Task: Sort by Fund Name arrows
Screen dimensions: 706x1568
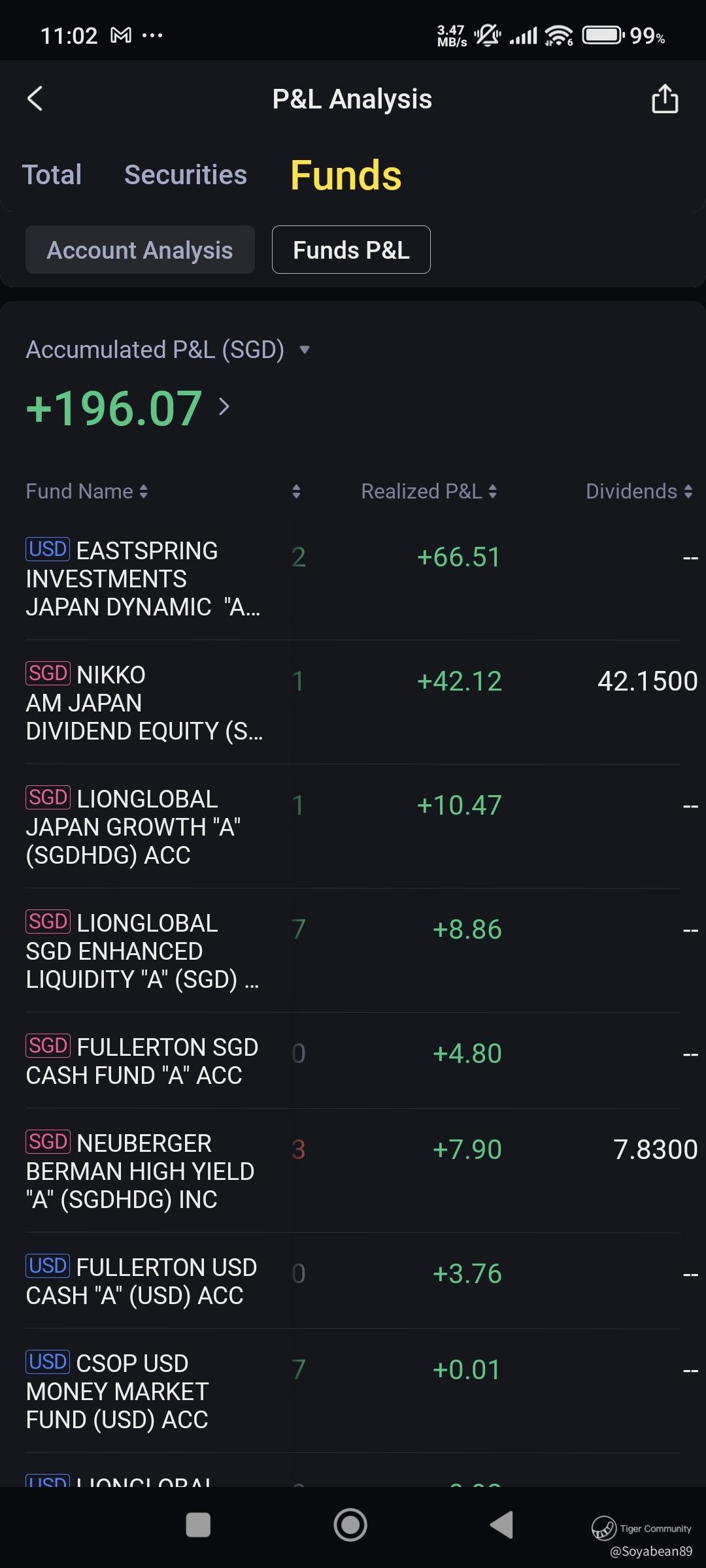Action: pyautogui.click(x=143, y=491)
